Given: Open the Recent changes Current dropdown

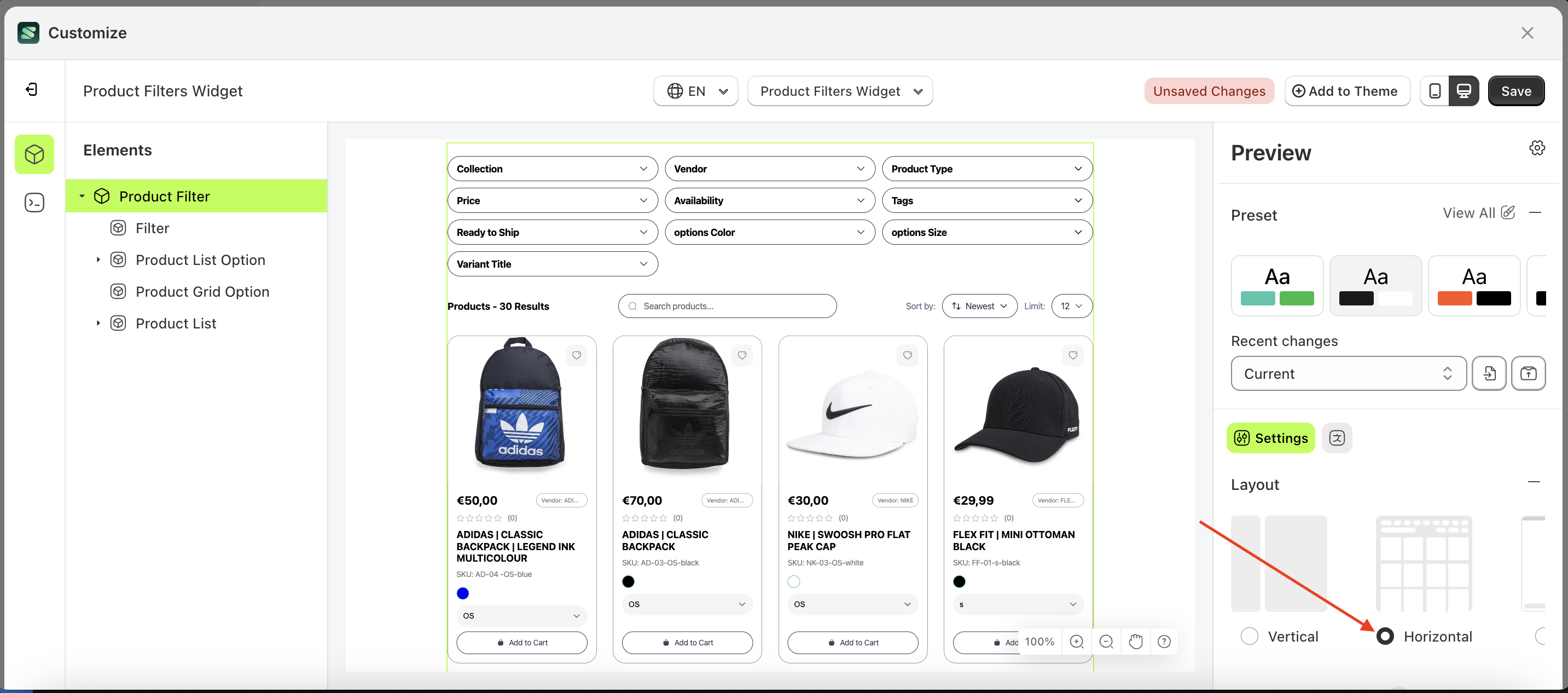Looking at the screenshot, I should [1348, 373].
